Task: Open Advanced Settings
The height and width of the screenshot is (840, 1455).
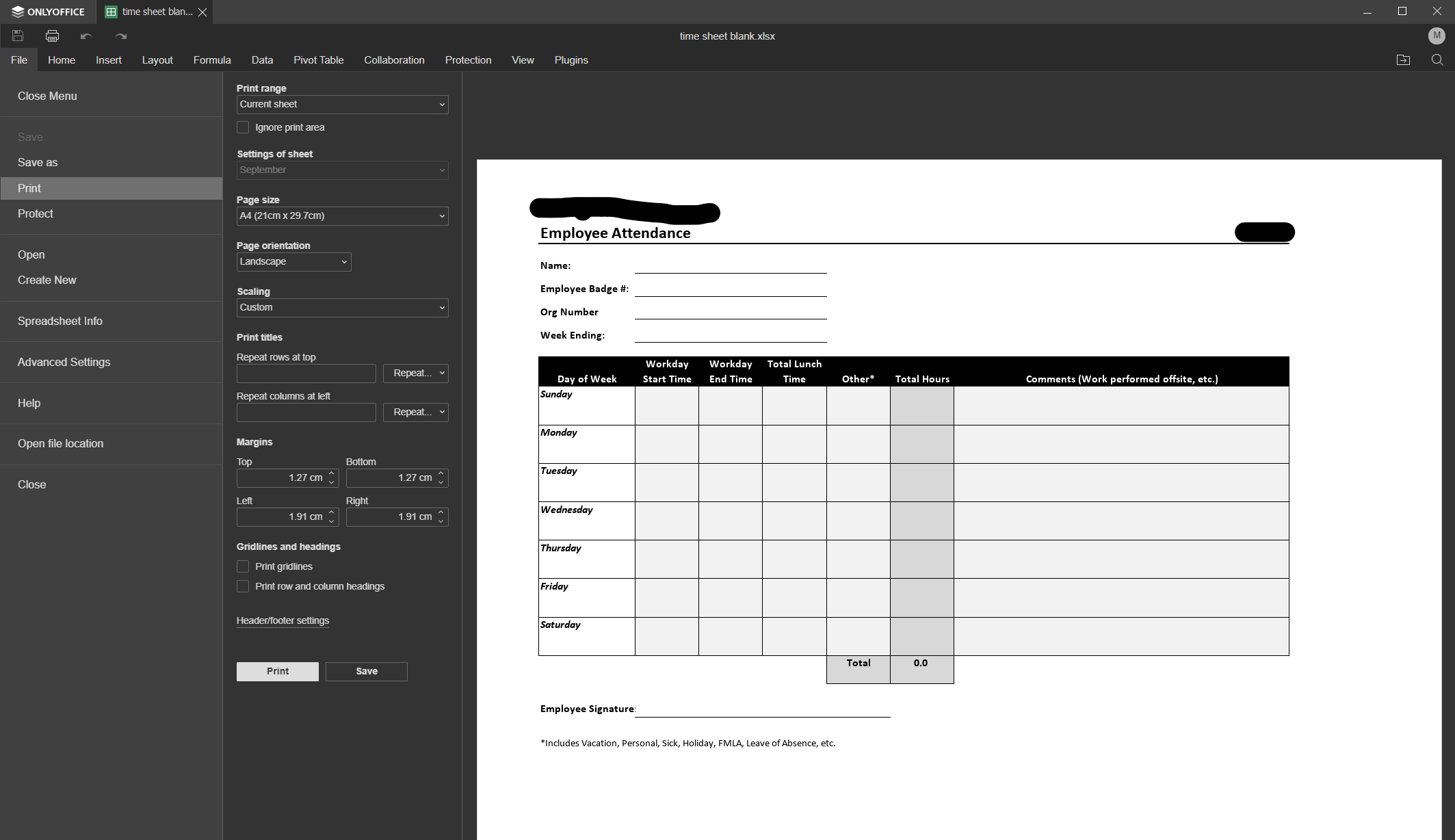Action: tap(112, 362)
